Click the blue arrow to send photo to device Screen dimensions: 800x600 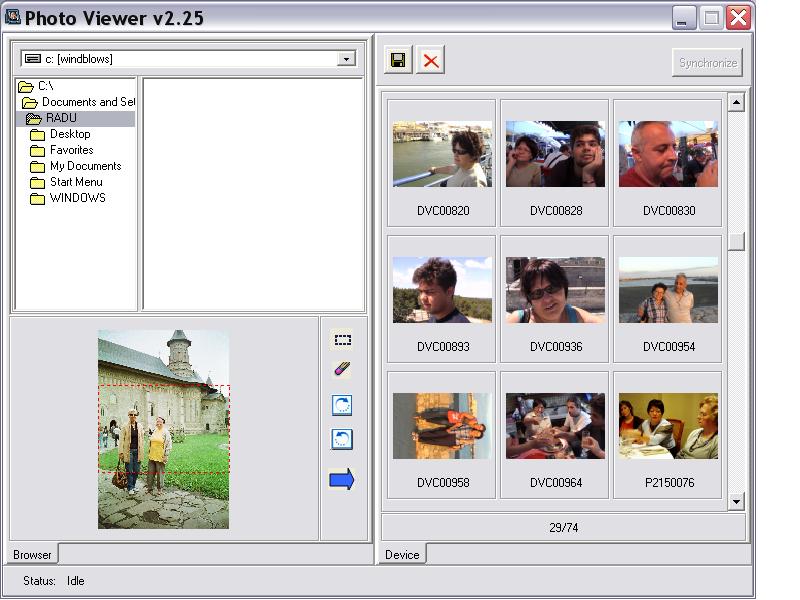click(342, 480)
